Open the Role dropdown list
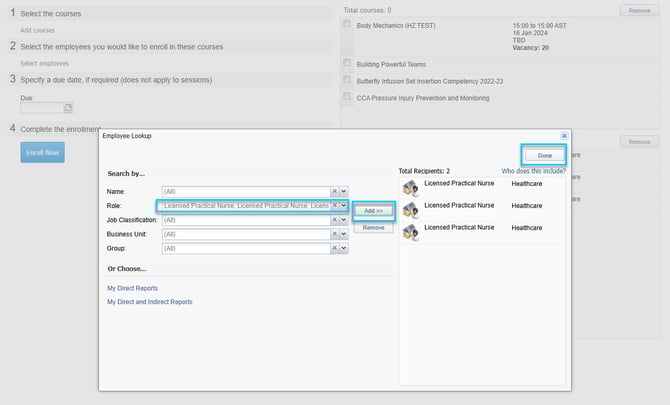 tap(344, 205)
